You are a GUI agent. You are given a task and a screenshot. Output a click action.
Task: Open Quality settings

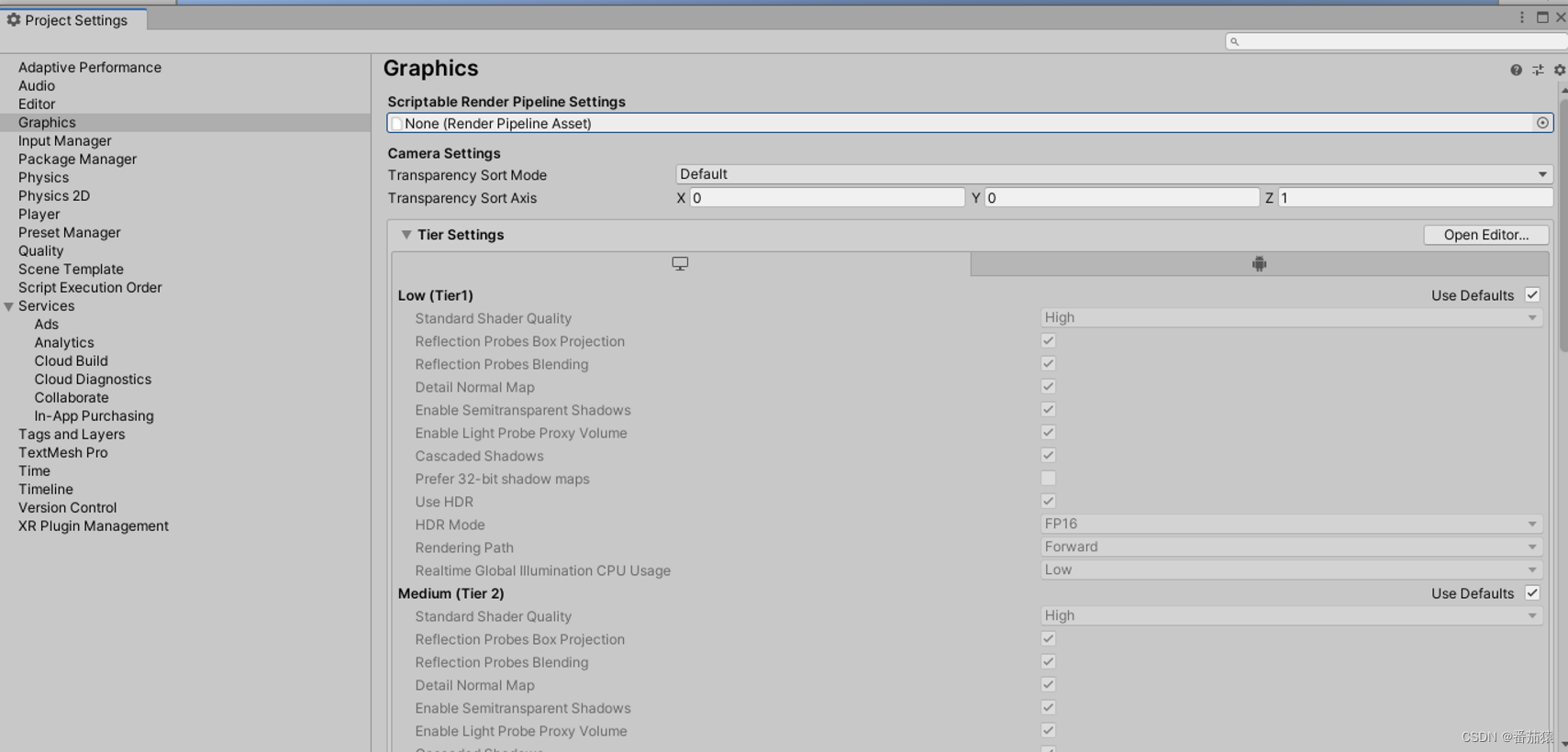(40, 250)
